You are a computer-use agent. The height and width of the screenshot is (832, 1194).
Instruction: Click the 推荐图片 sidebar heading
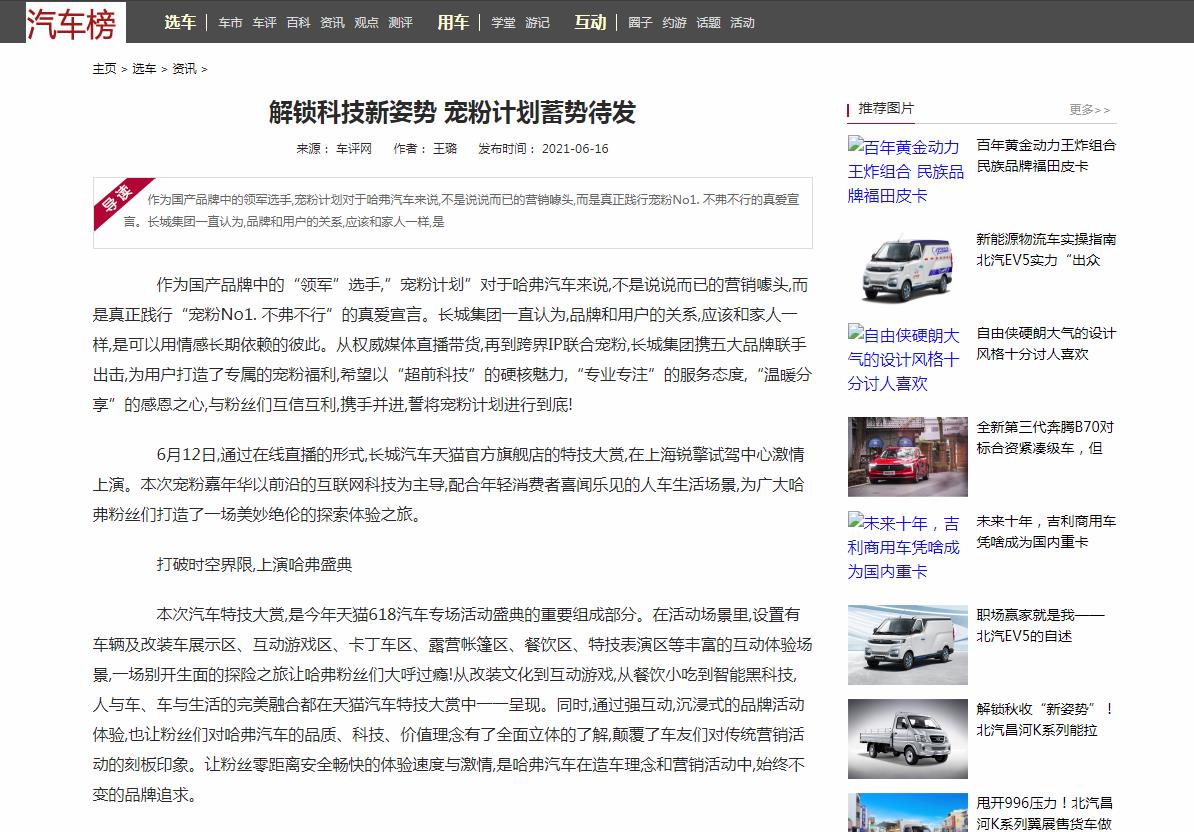(886, 108)
